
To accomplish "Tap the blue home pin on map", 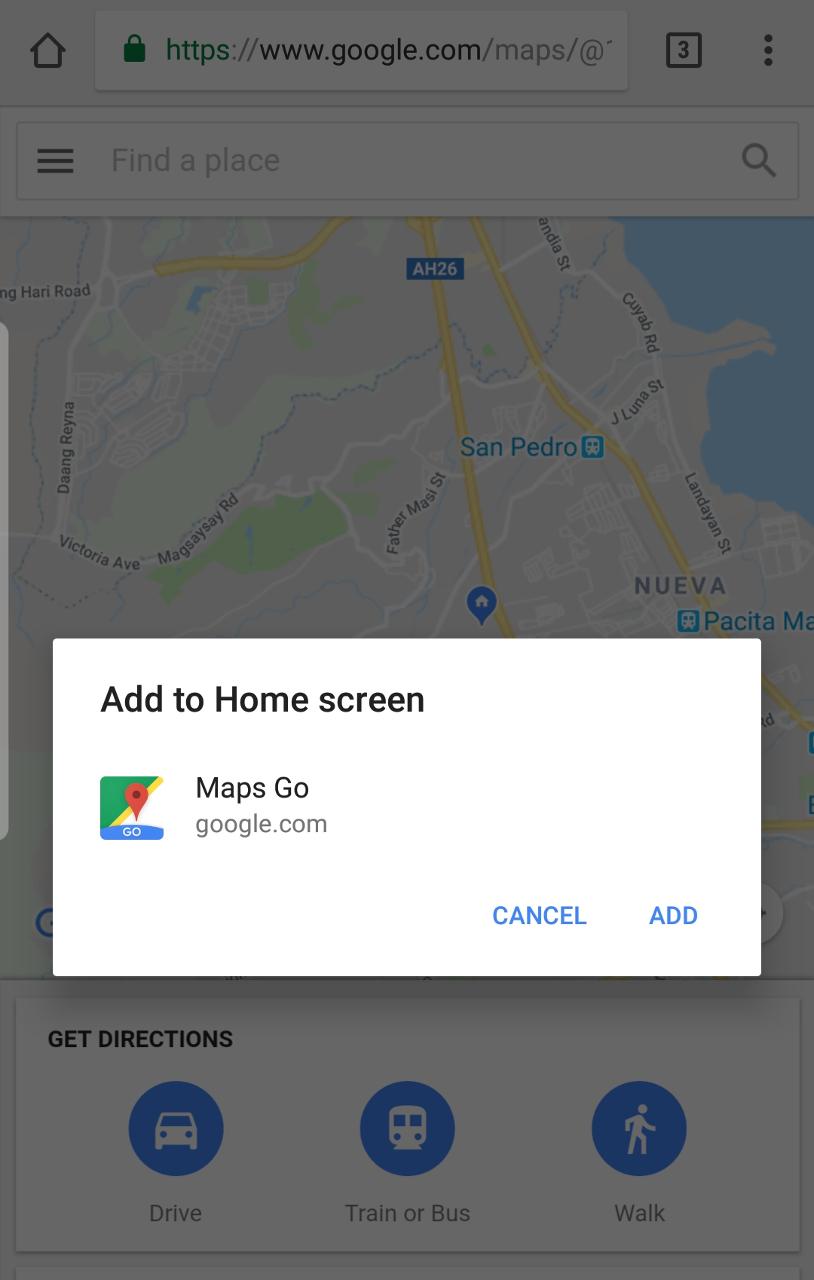I will [482, 605].
